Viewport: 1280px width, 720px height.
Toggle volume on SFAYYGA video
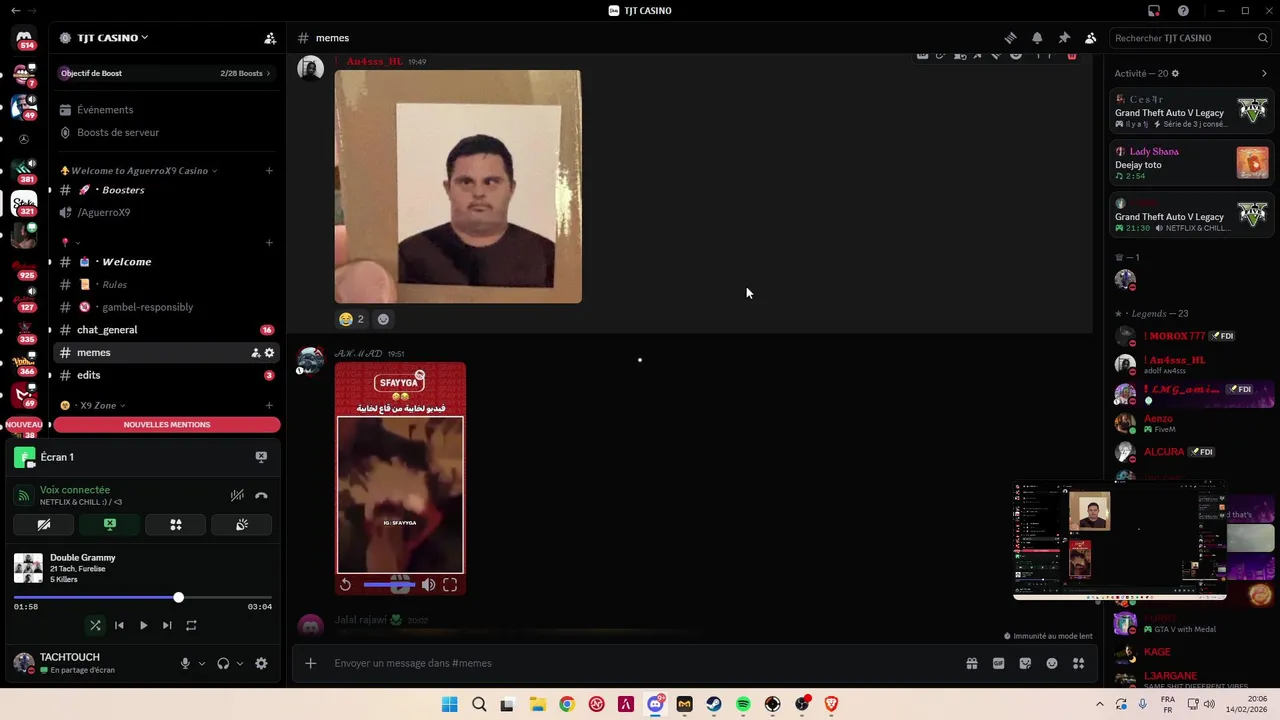click(x=428, y=585)
